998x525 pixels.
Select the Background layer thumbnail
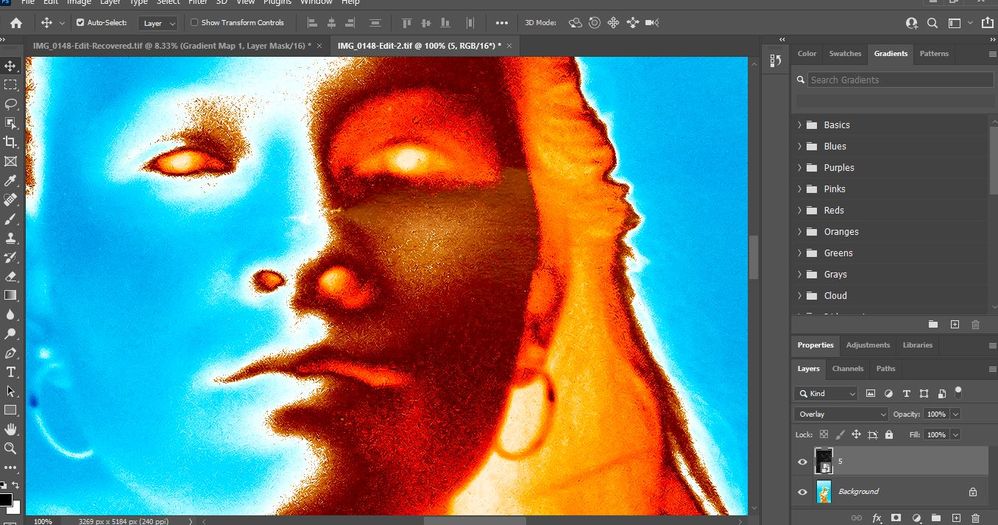click(824, 492)
